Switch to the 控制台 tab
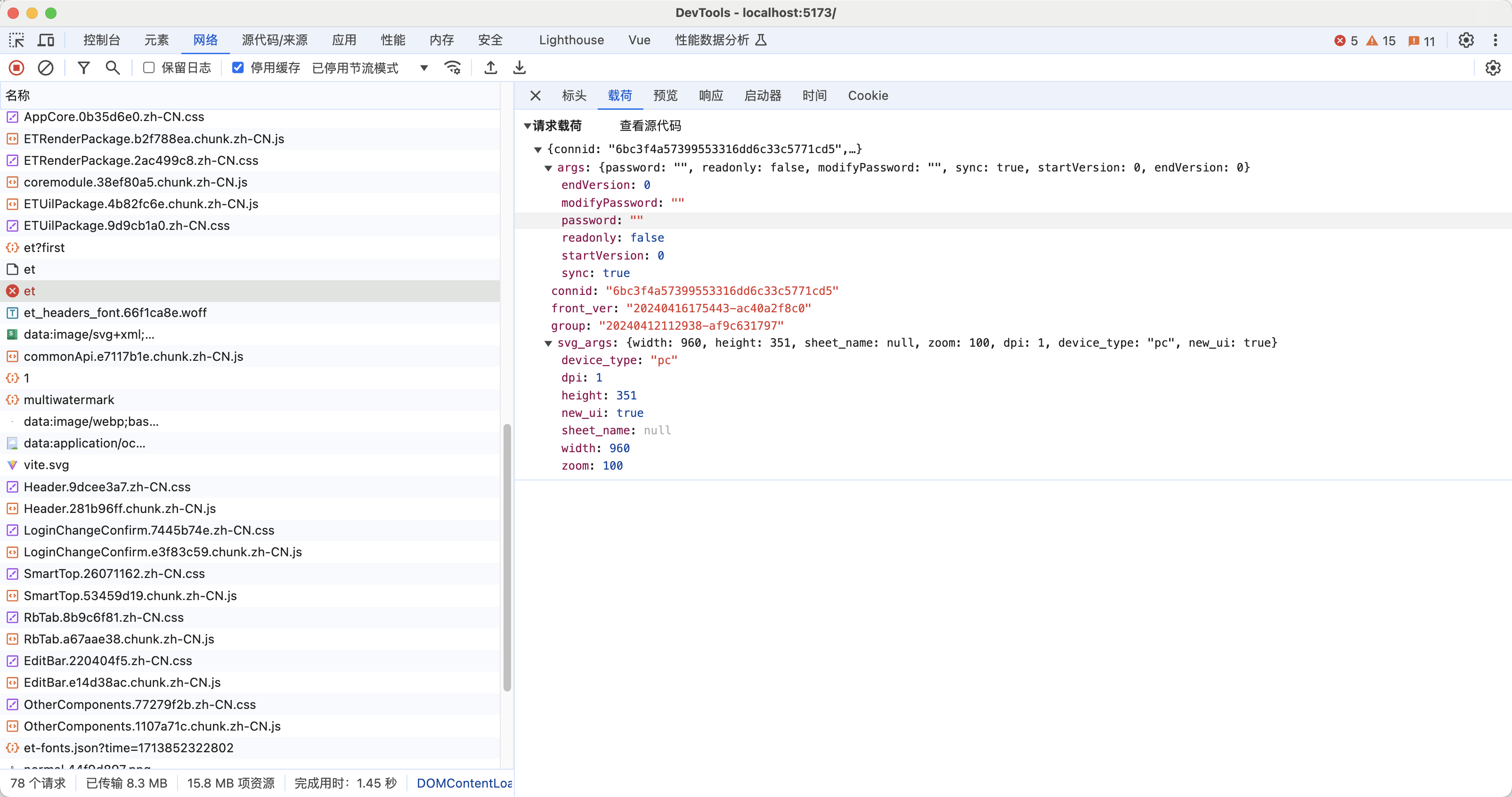1512x797 pixels. tap(102, 40)
